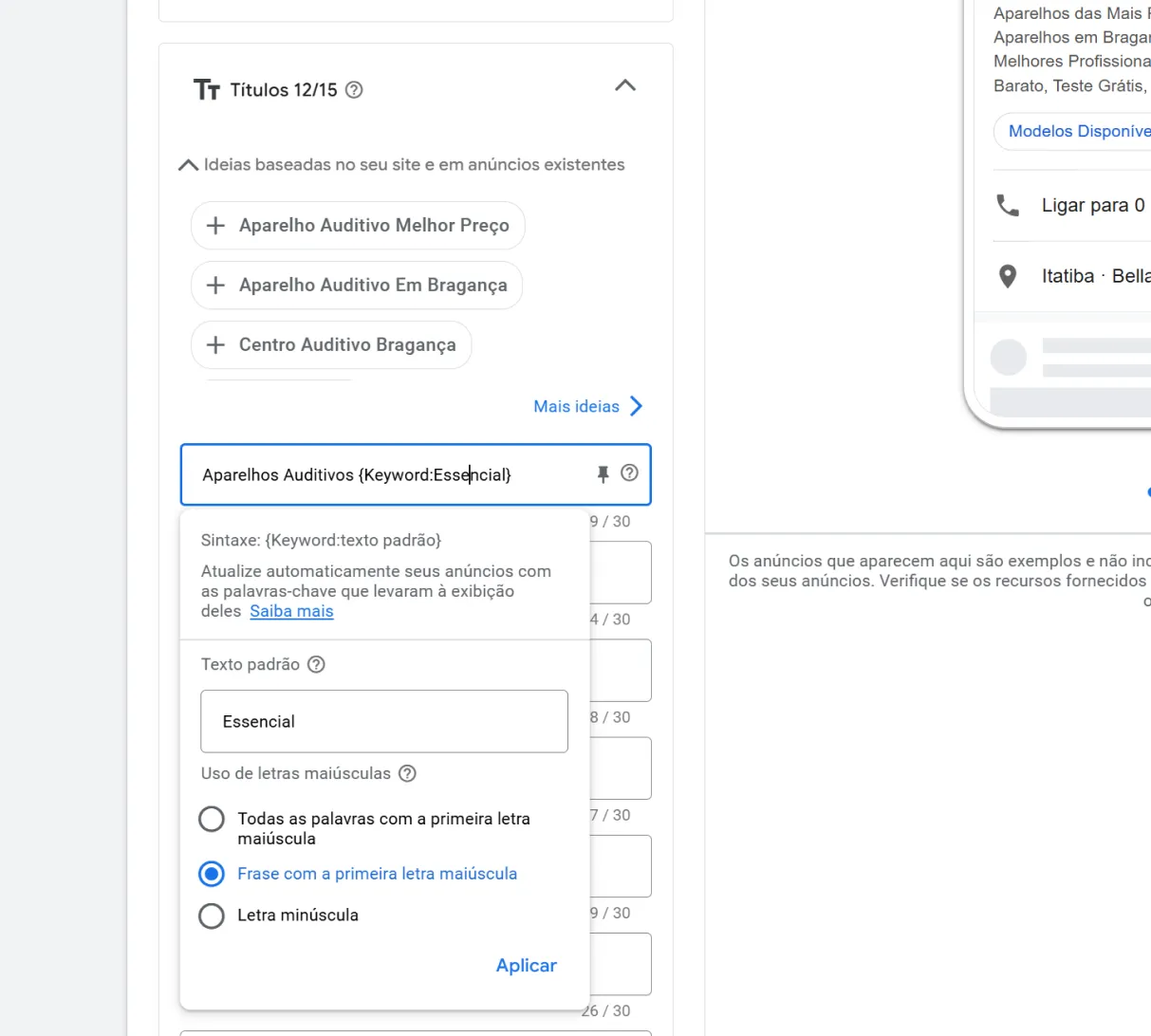Click the pin icon in headline field
The width and height of the screenshot is (1151, 1036).
coord(603,474)
